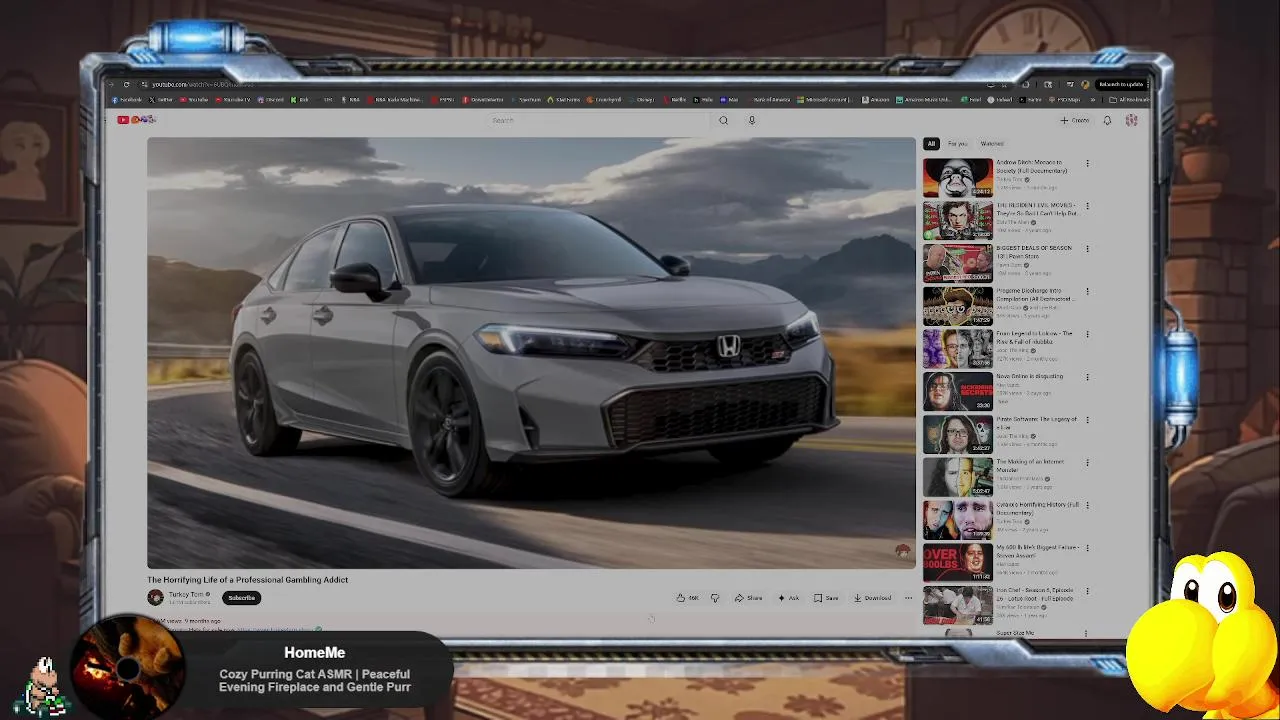Click the YouTube logo home icon
Image resolution: width=1280 pixels, height=720 pixels.
pyautogui.click(x=137, y=120)
